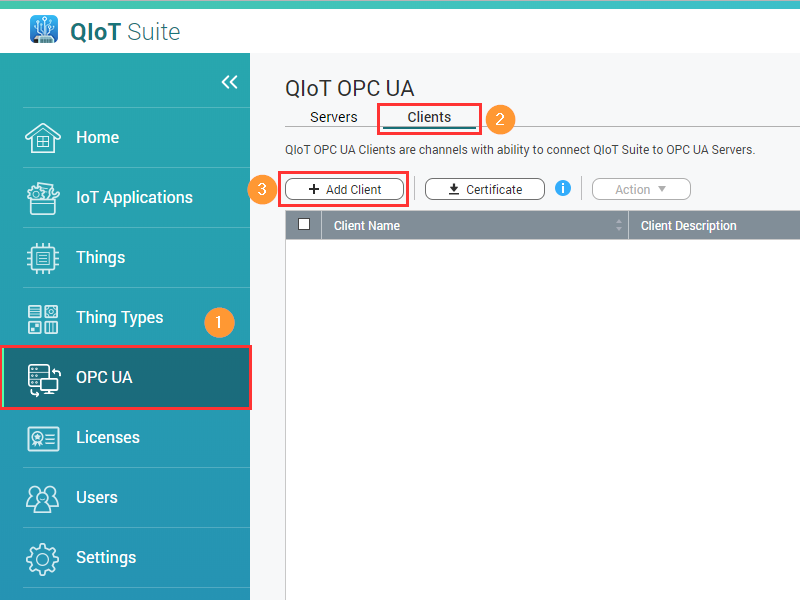Switch to the Clients tab
This screenshot has height=600, width=800.
[x=429, y=117]
